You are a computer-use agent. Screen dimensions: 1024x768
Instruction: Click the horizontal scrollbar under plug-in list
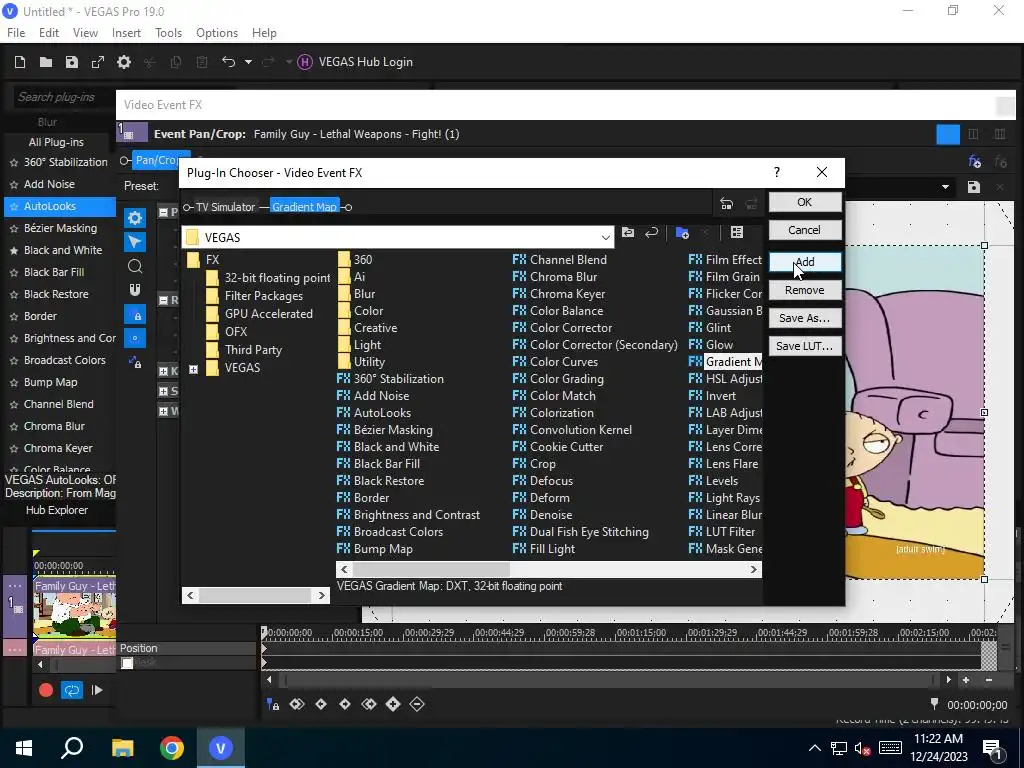pyautogui.click(x=549, y=569)
